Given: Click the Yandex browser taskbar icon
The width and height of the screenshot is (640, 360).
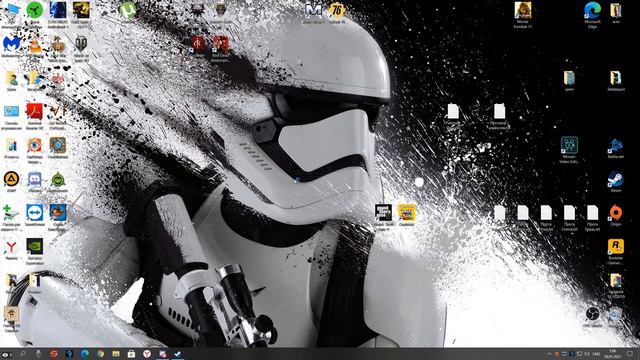Looking at the screenshot, I should point(147,354).
